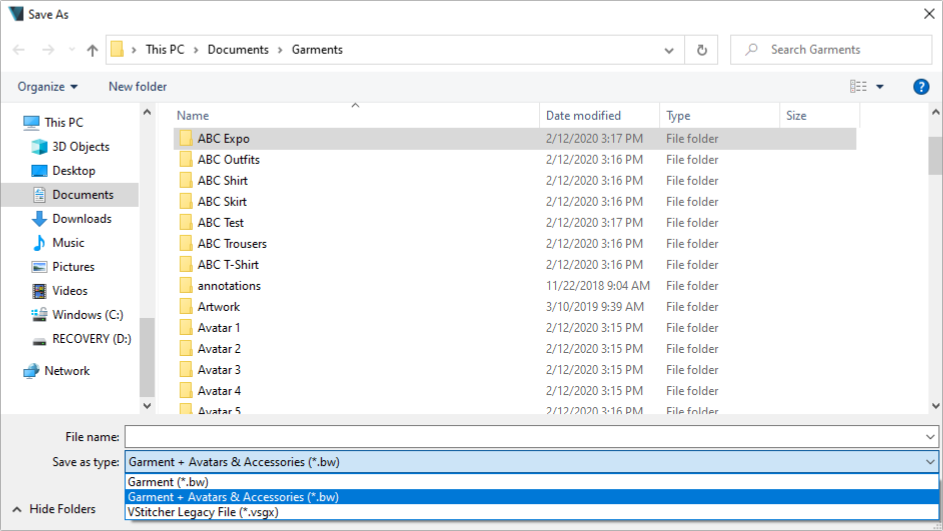Change view layout icon

tap(858, 87)
